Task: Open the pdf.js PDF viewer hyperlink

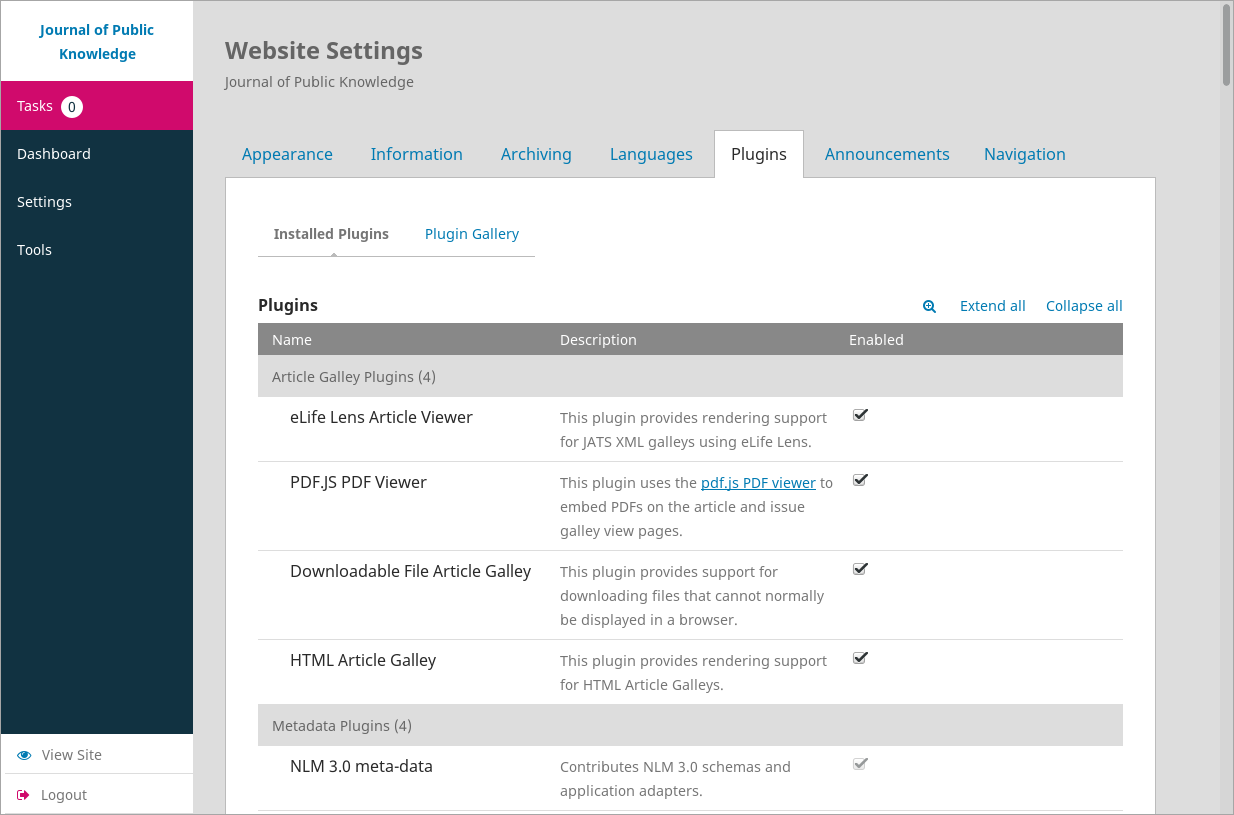Action: point(758,482)
